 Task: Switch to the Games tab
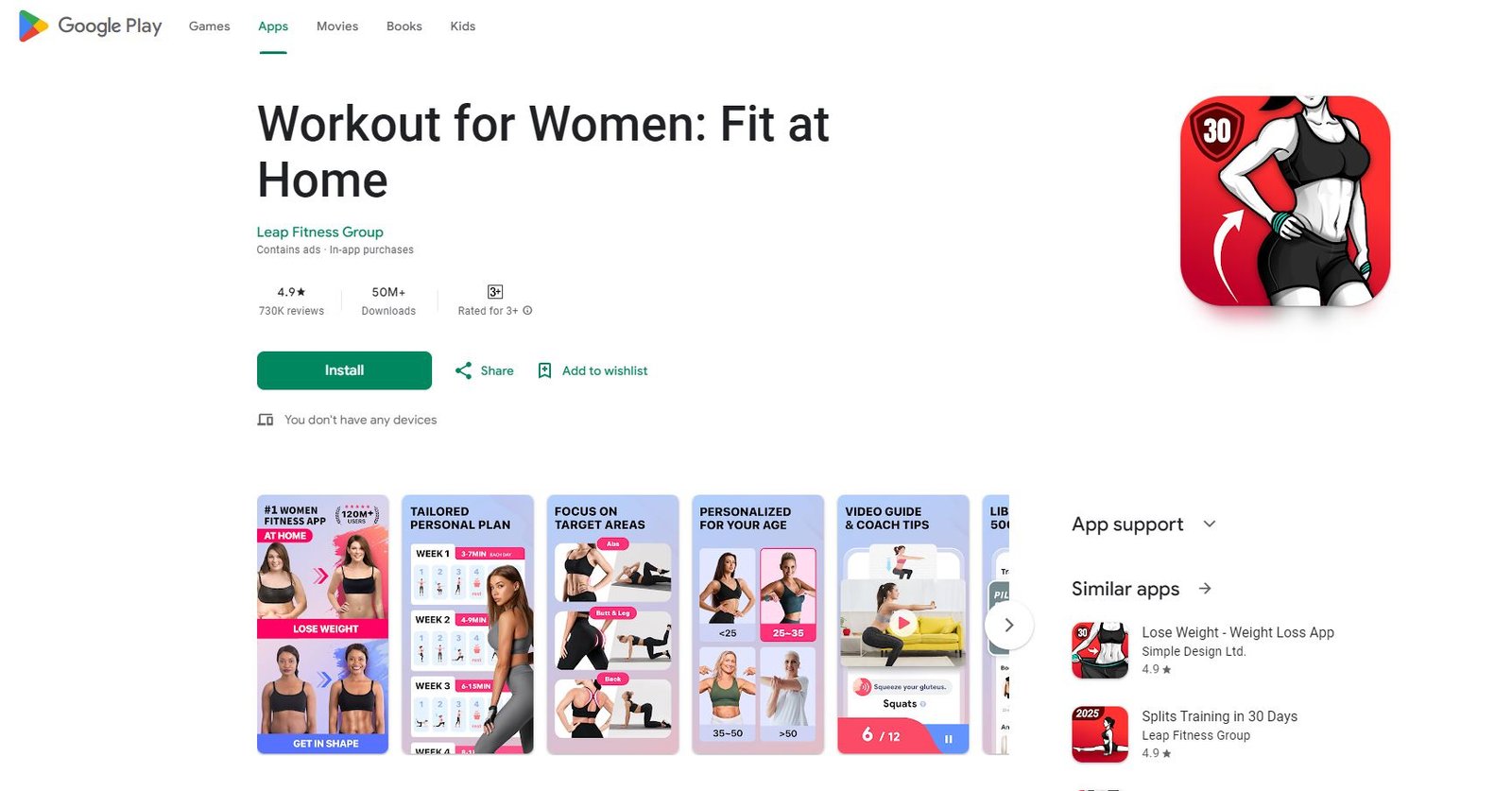coord(209,26)
